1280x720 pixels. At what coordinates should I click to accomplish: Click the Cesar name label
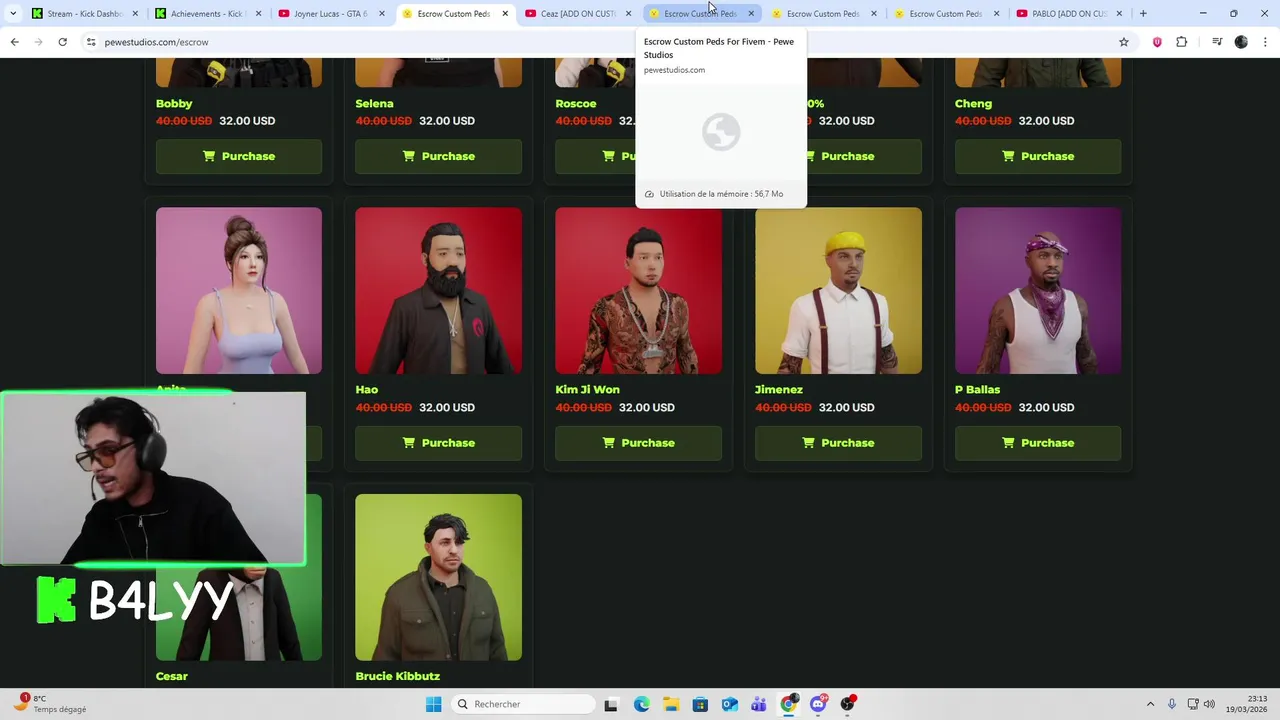(x=172, y=676)
